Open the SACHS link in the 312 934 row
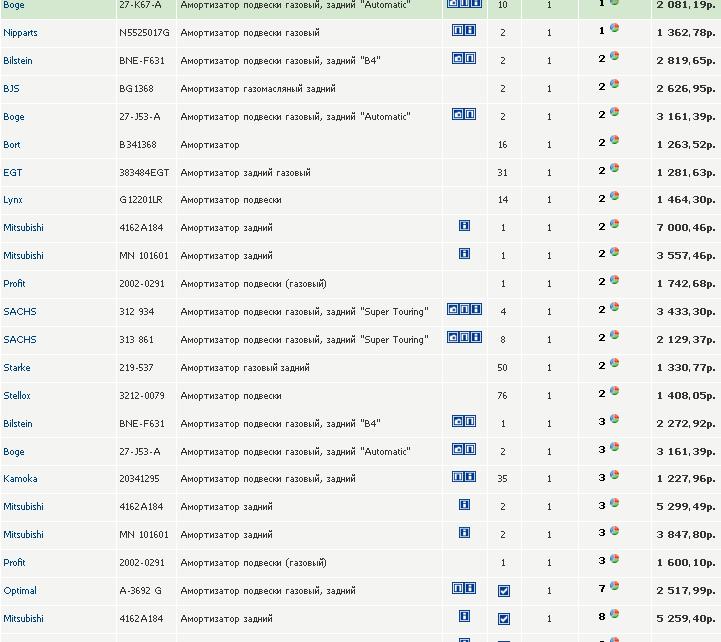 click(x=20, y=311)
